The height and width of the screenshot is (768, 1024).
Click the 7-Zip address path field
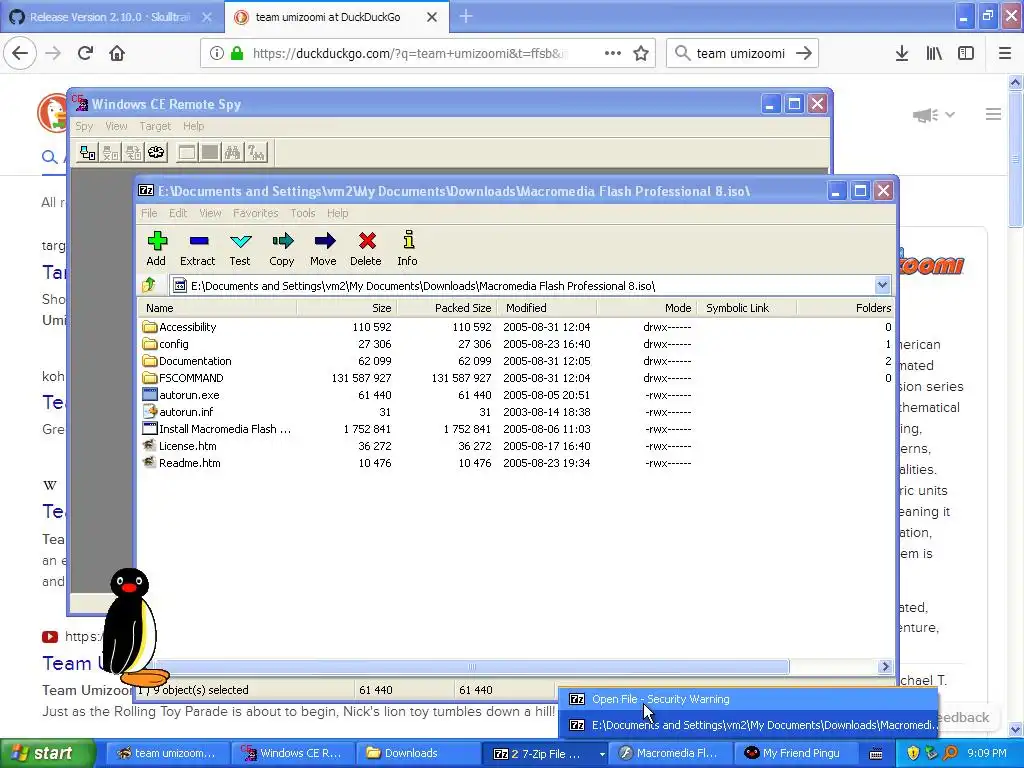[x=522, y=285]
